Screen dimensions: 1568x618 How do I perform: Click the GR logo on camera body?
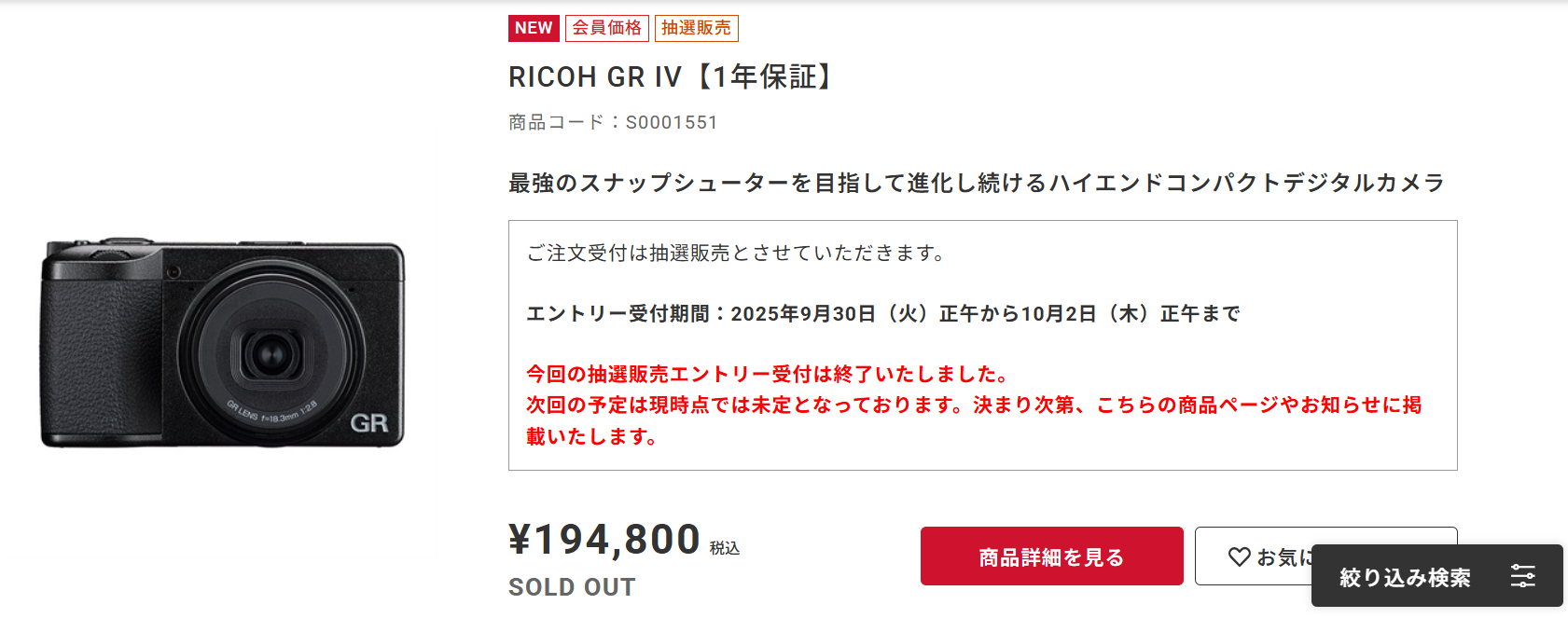369,423
